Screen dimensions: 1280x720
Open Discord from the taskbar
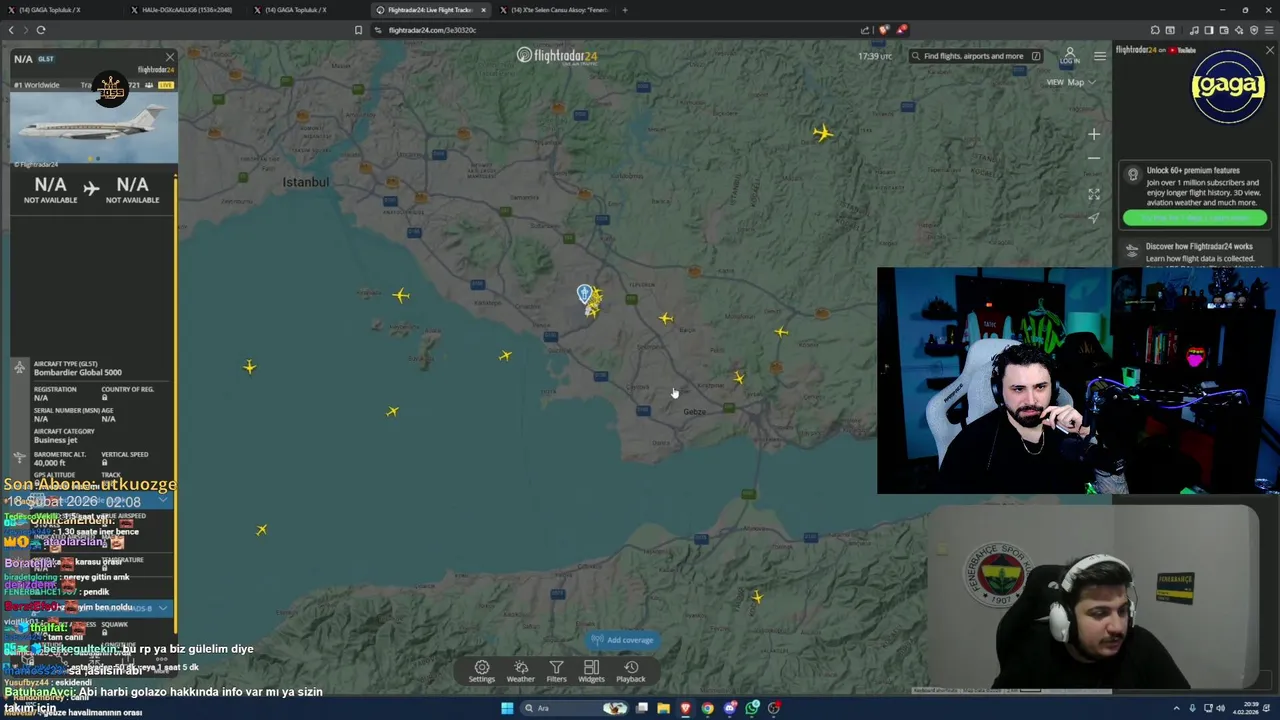[x=730, y=708]
